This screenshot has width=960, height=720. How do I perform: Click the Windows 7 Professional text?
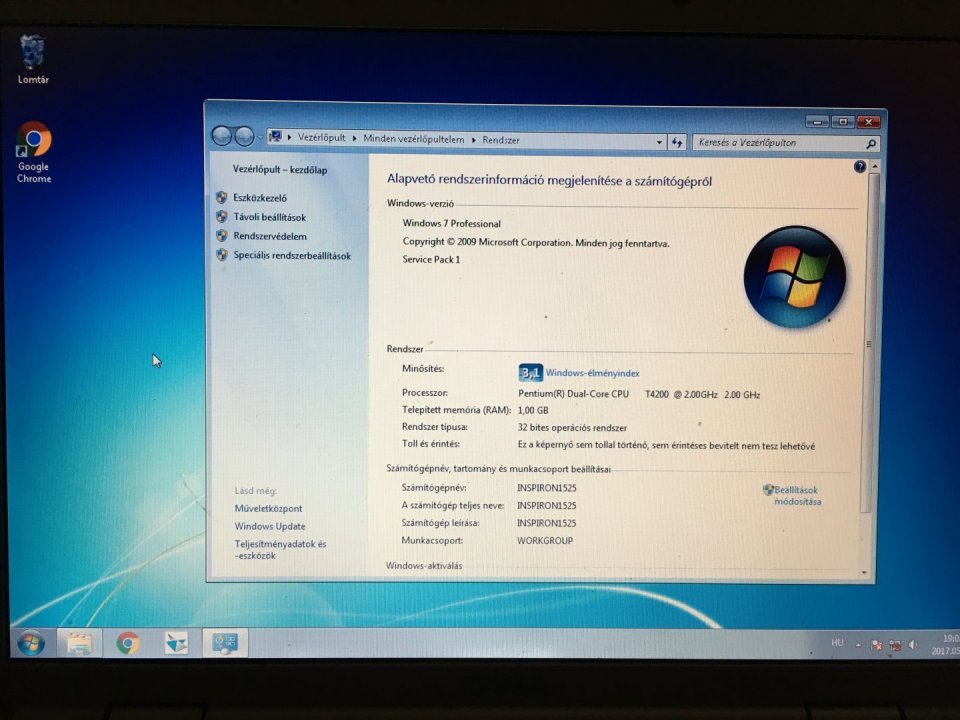(x=451, y=223)
